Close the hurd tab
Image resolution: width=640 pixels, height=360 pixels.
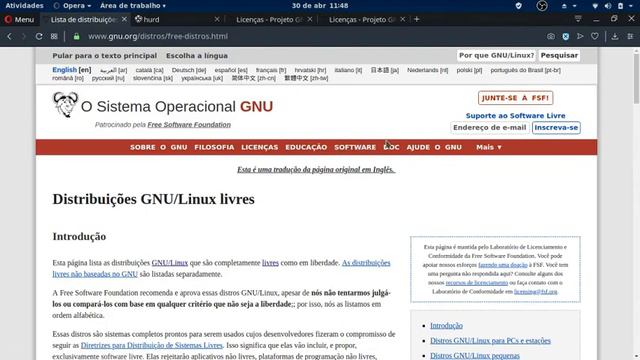click(217, 19)
